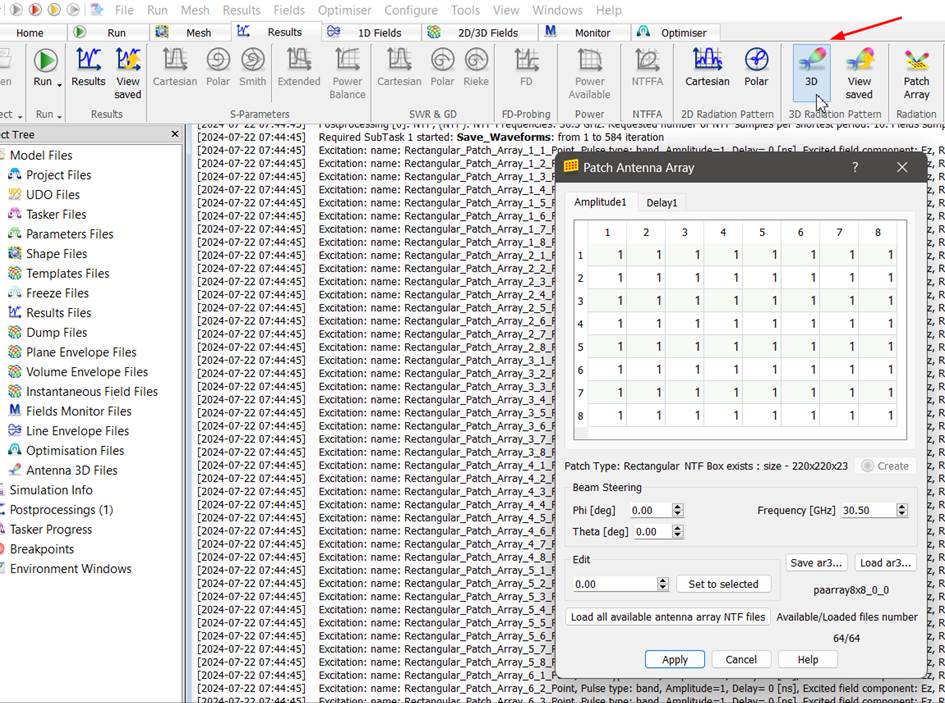Select row 4 header in amplitude table

580,324
